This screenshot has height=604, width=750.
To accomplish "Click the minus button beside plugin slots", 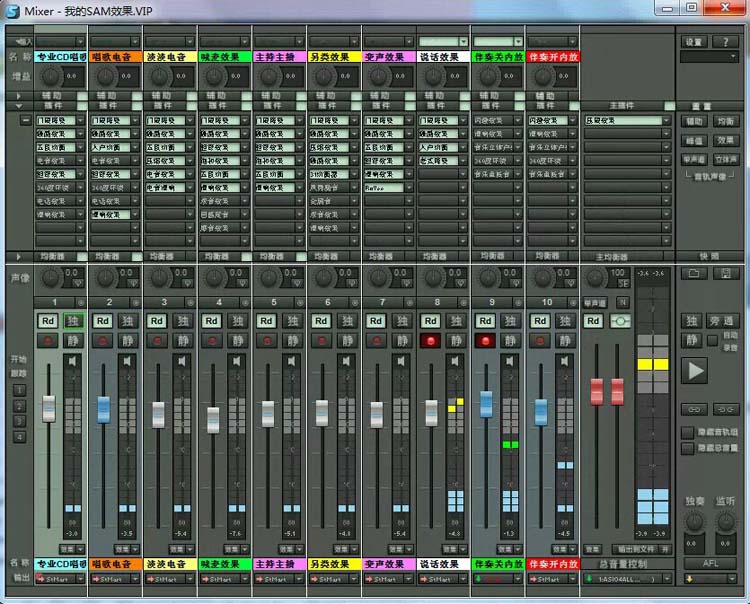I will [26, 121].
